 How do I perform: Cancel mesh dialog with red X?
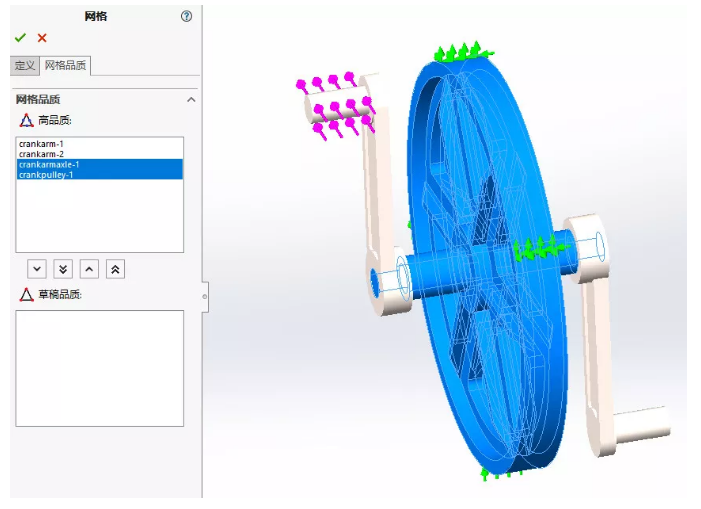pos(42,38)
